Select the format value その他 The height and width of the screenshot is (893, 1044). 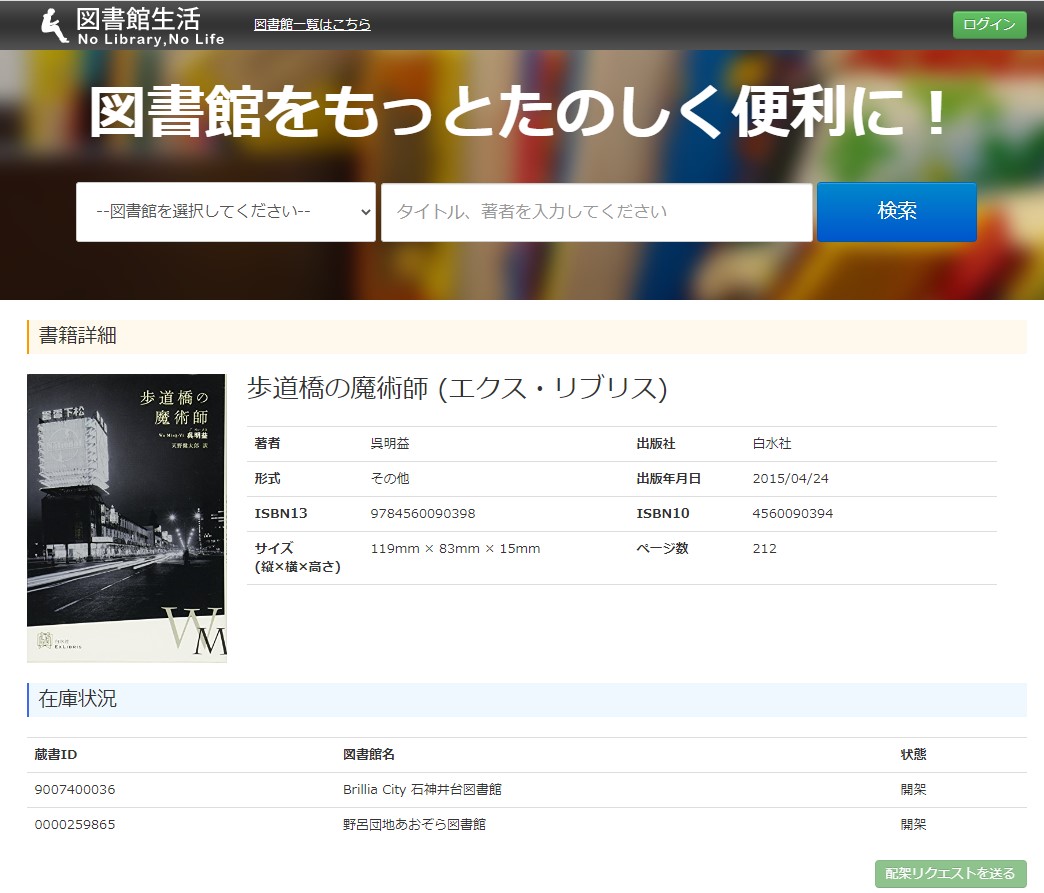tap(390, 479)
